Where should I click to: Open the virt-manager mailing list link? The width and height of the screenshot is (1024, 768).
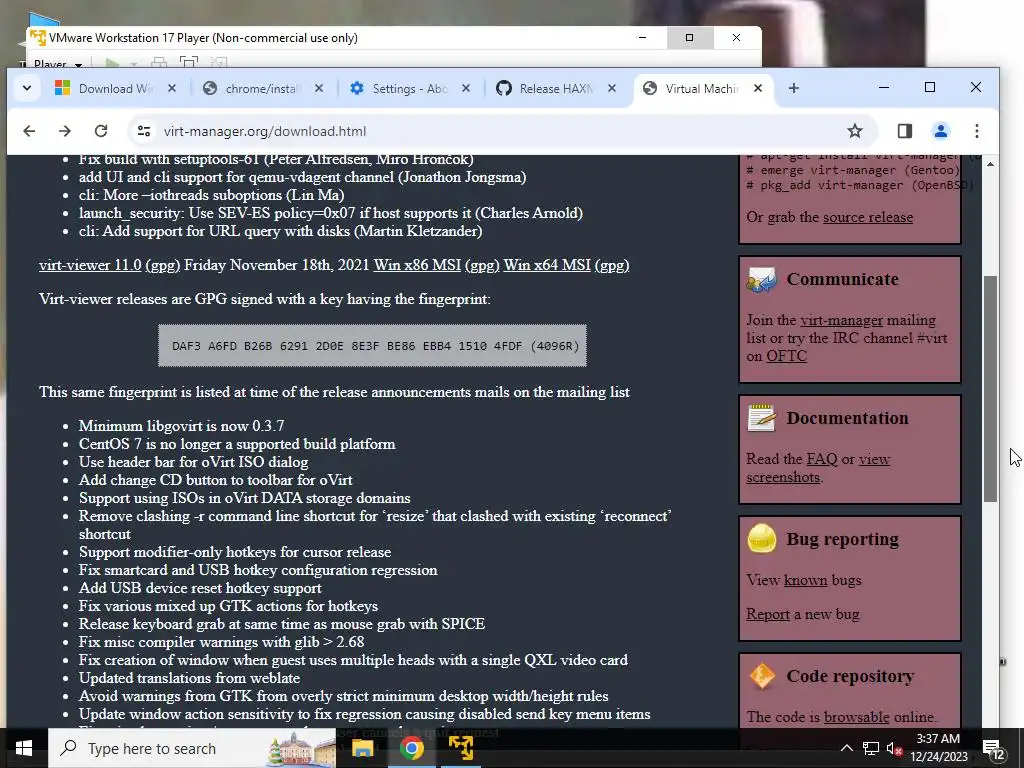pyautogui.click(x=841, y=321)
